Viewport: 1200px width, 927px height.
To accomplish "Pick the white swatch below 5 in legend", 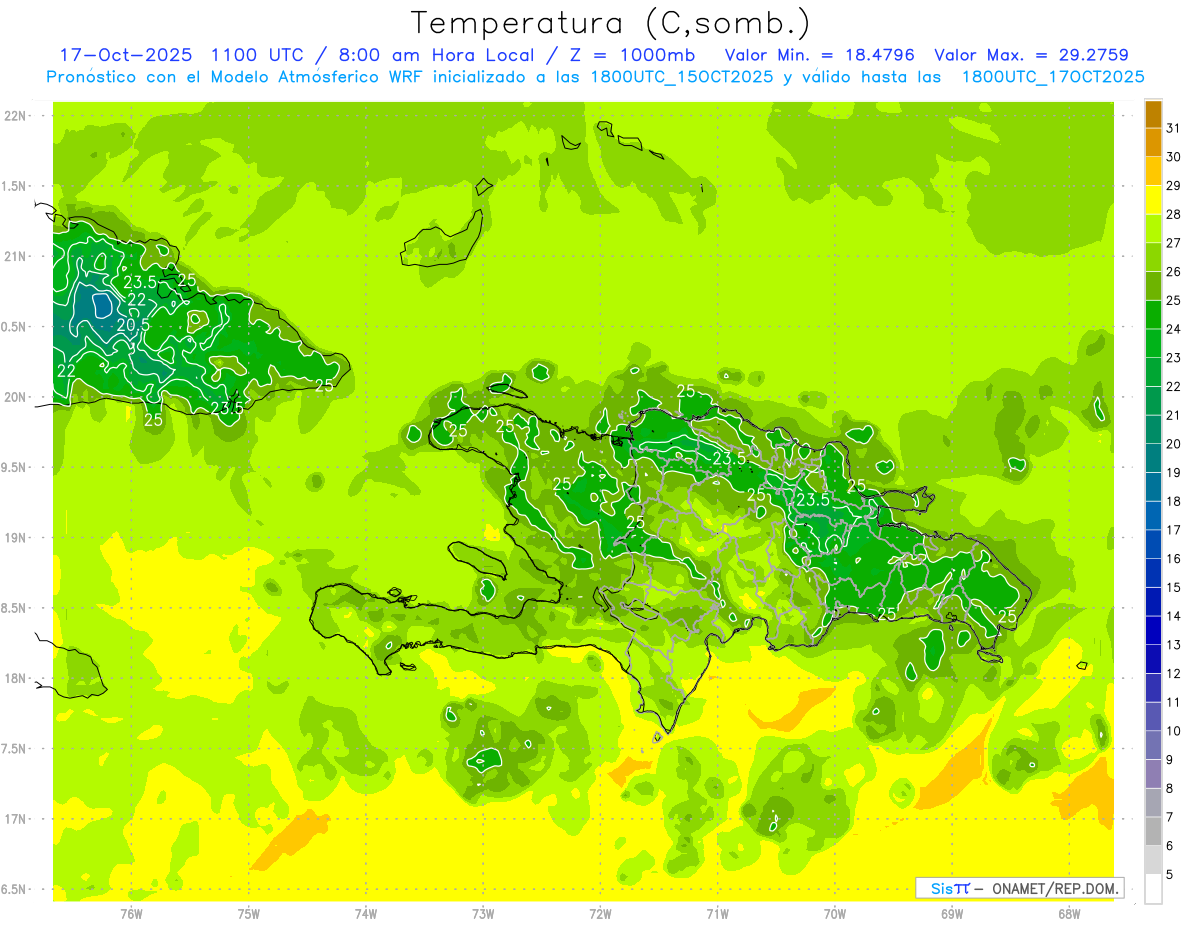I will point(1153,889).
